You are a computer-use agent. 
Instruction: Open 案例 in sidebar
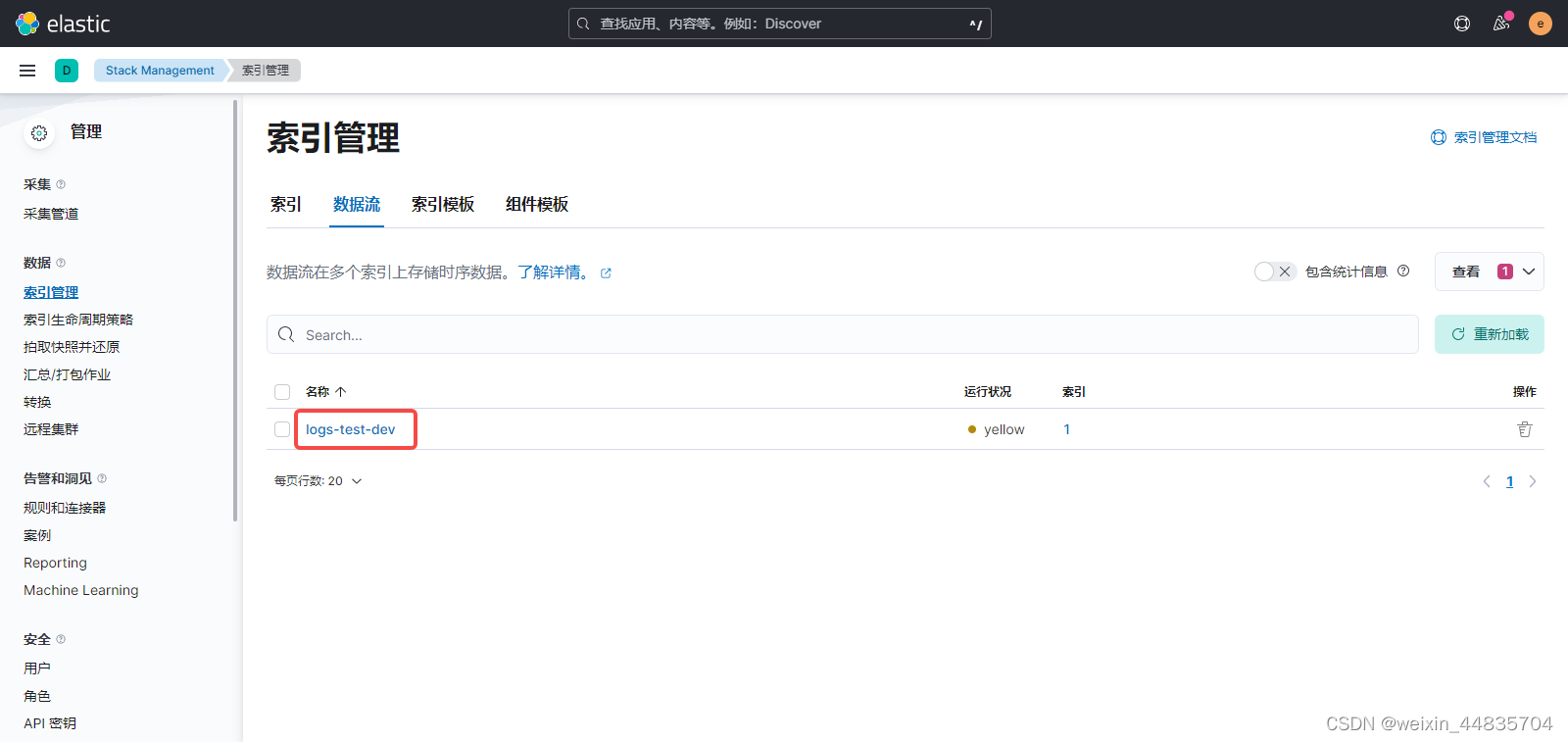[37, 535]
